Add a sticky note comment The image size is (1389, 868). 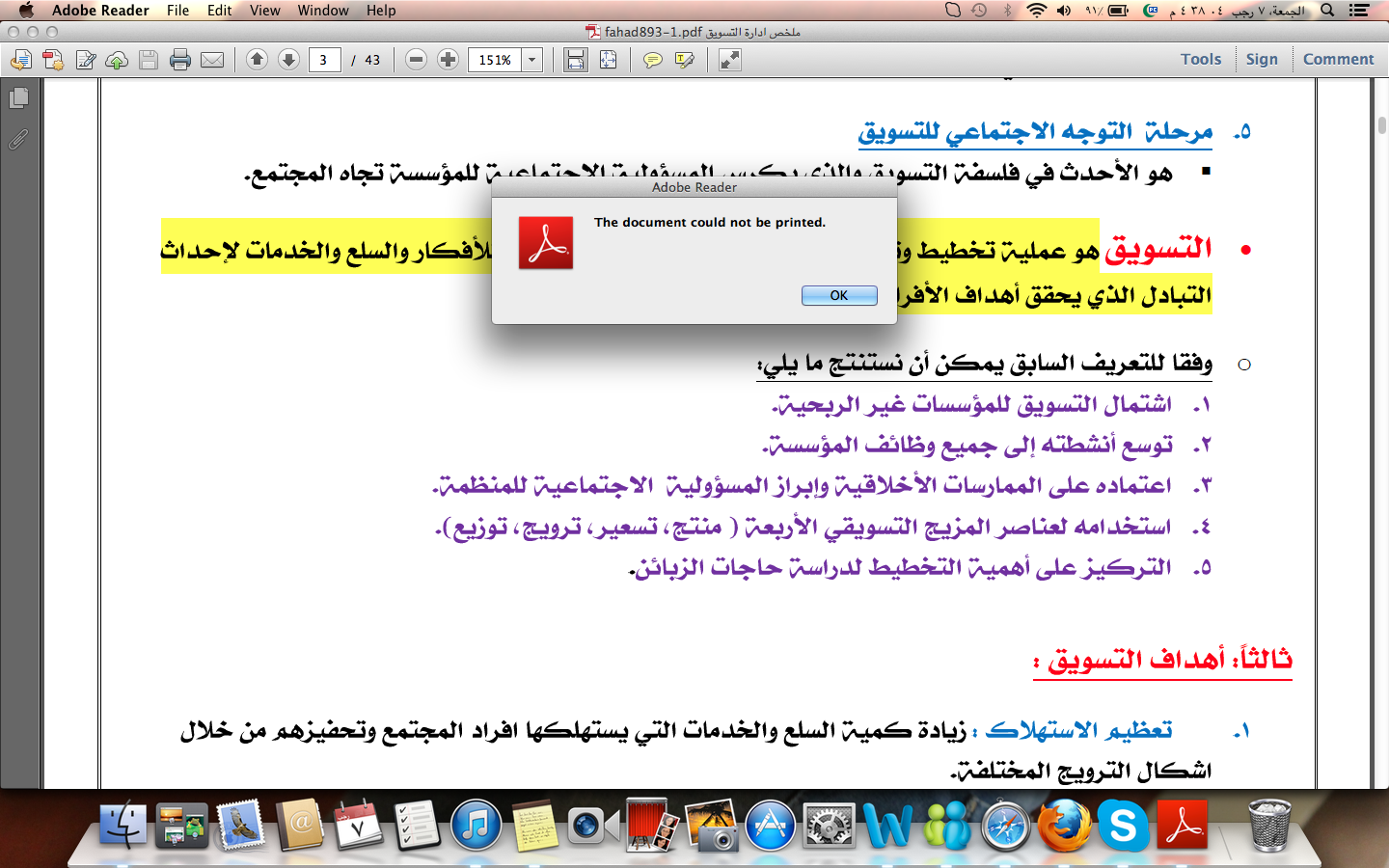click(653, 60)
